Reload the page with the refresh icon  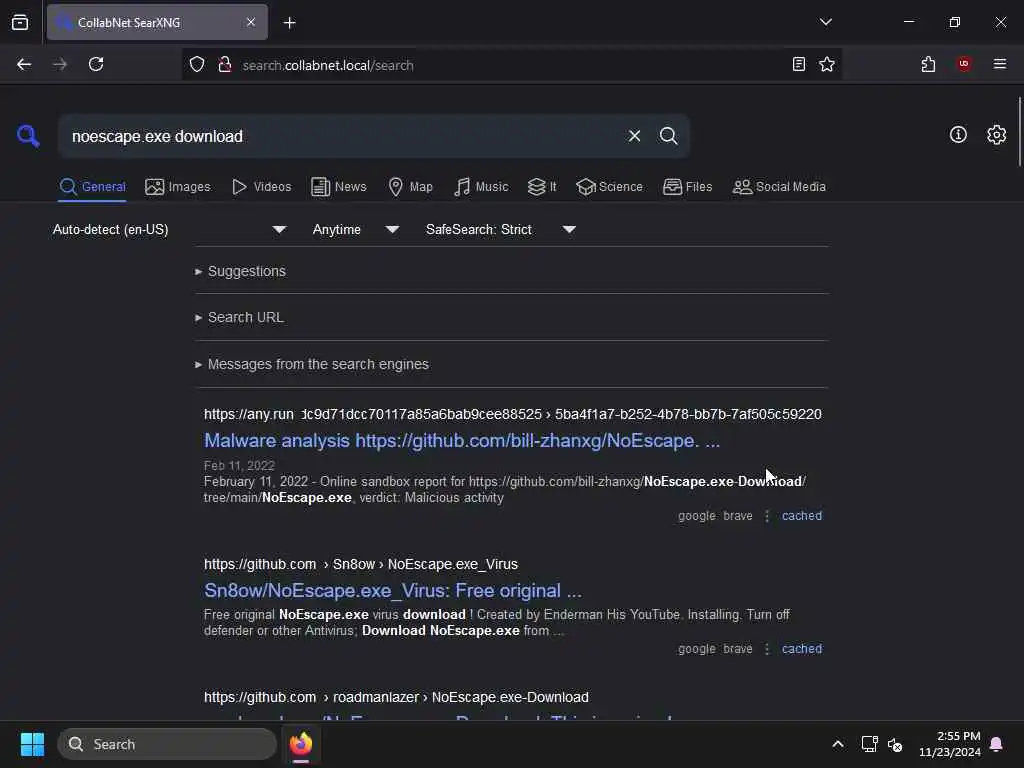(x=96, y=64)
